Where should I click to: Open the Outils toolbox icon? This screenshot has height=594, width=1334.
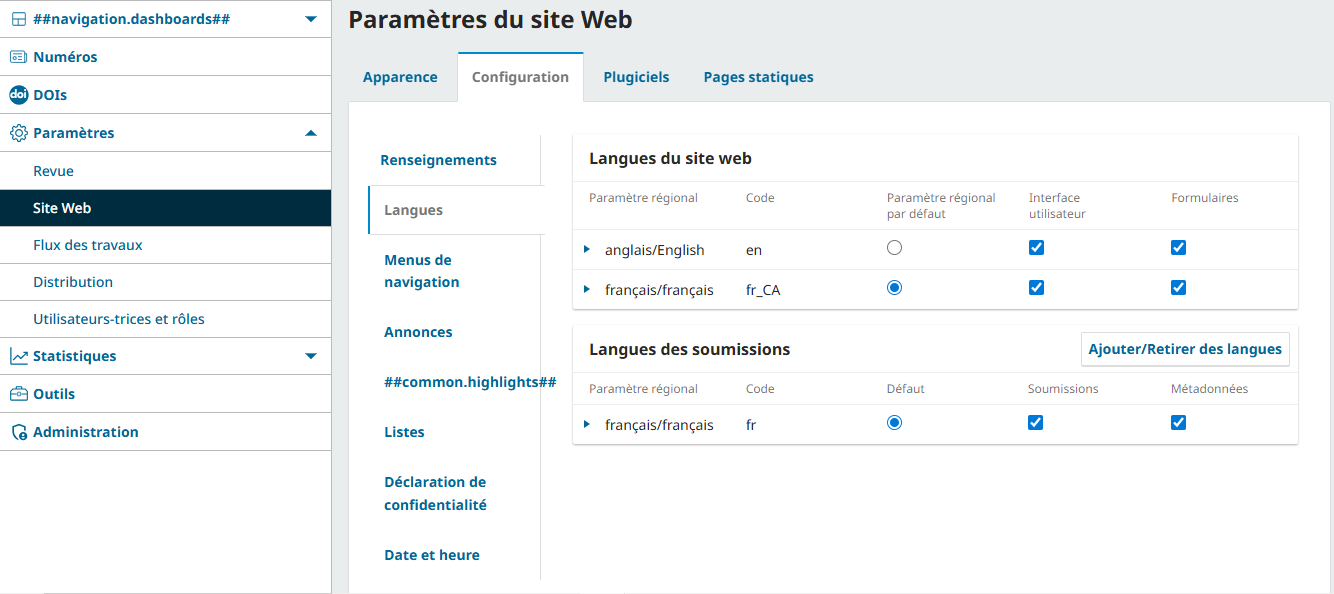[18, 394]
